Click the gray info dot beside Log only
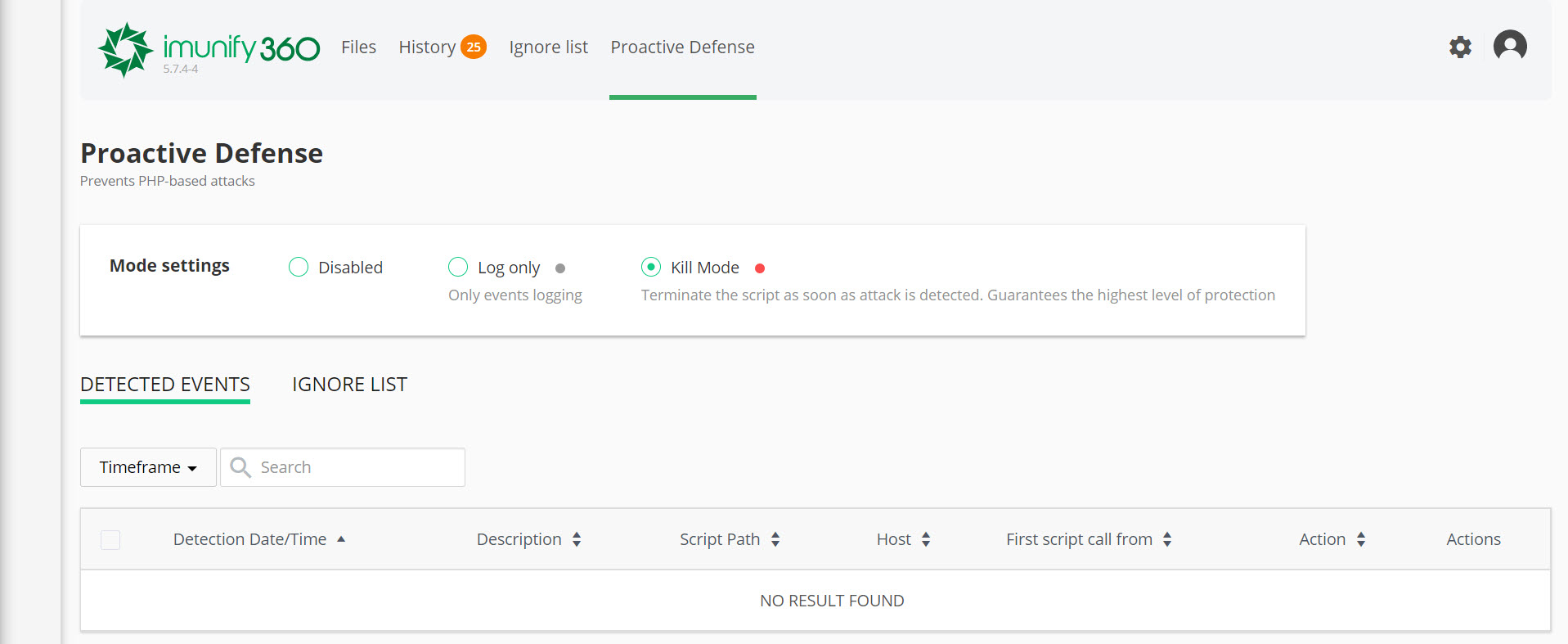 click(x=560, y=268)
